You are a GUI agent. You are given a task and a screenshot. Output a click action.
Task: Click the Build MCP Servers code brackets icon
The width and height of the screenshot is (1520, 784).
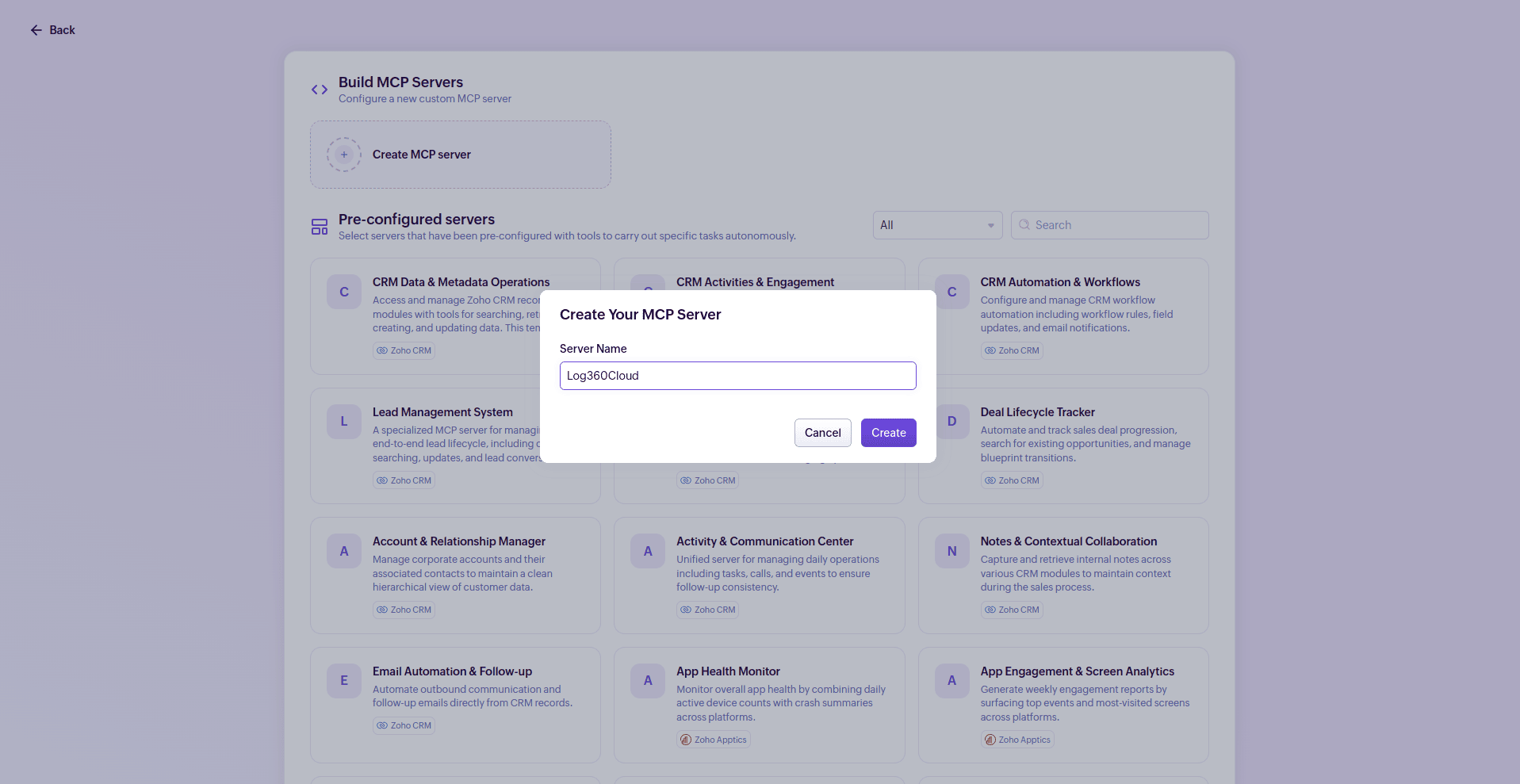coord(320,90)
